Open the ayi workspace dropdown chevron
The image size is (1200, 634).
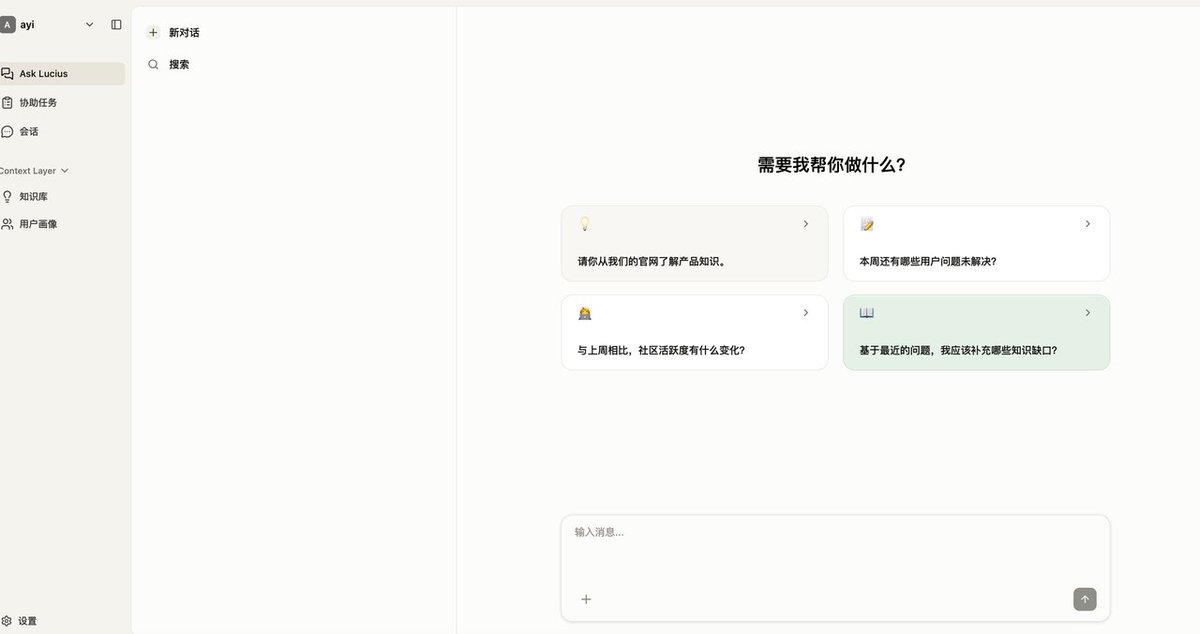click(x=90, y=24)
